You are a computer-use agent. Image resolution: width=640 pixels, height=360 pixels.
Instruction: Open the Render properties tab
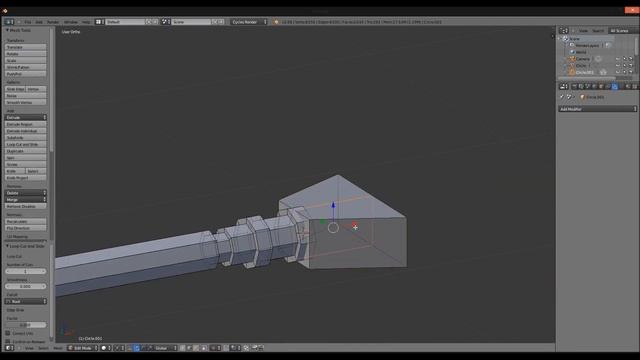pos(575,87)
